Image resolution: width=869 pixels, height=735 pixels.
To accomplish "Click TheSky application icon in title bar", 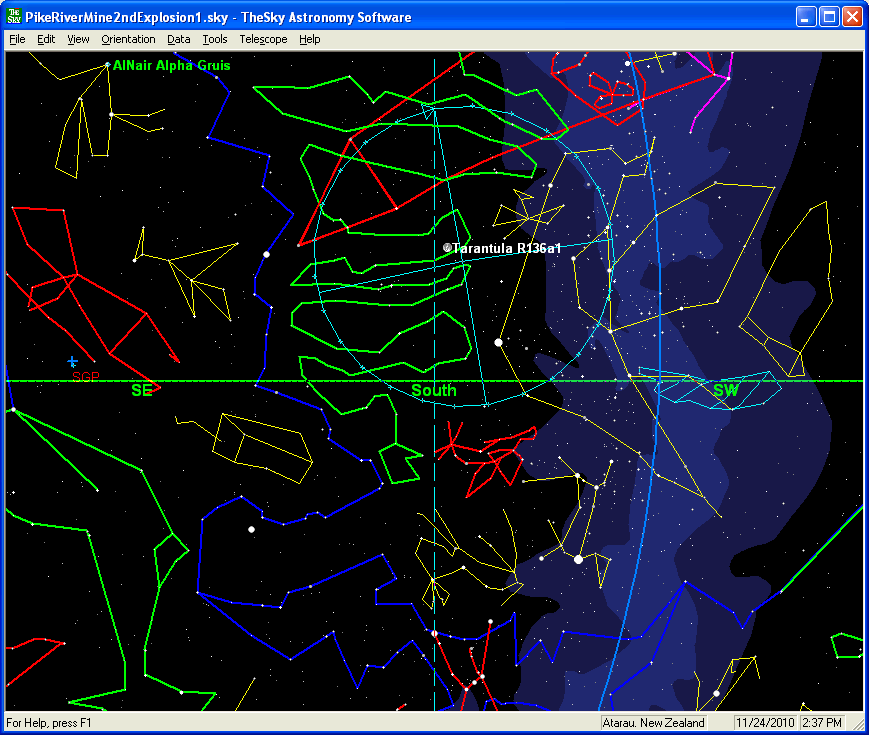I will tap(15, 17).
